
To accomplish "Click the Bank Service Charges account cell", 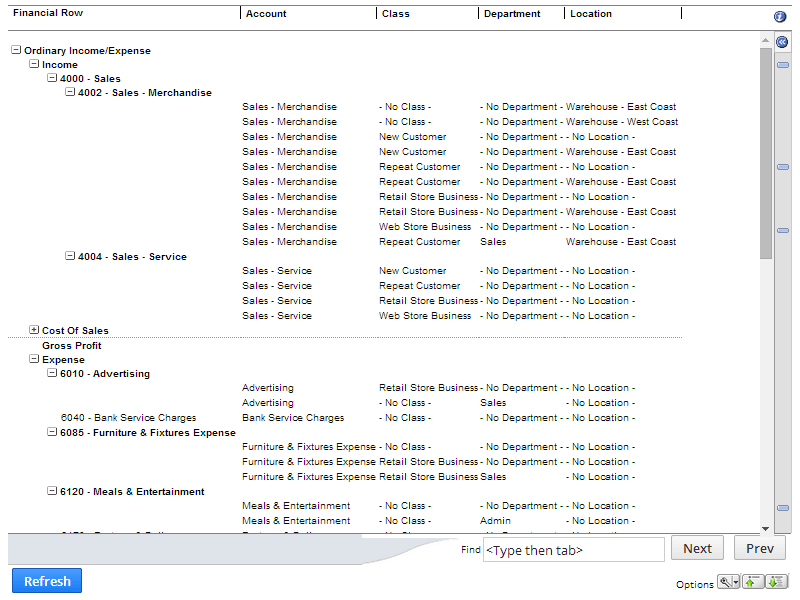I will (293, 418).
